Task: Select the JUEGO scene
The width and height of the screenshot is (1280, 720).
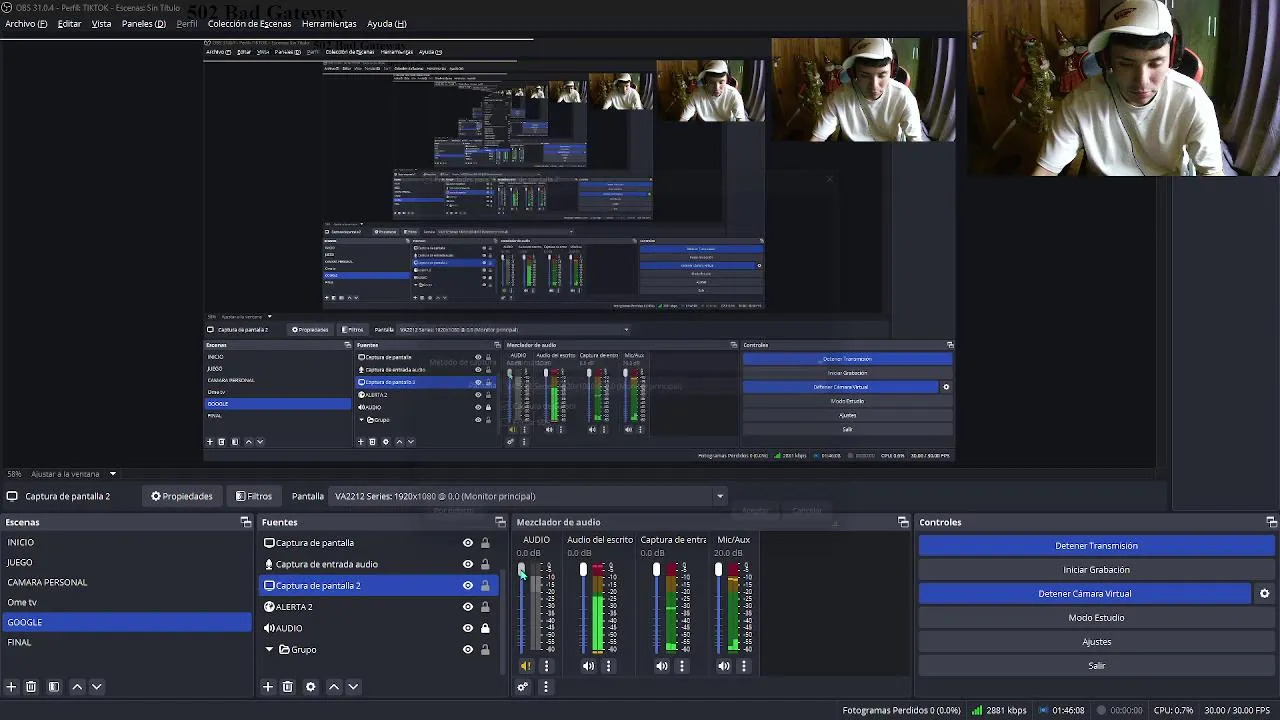Action: pos(126,562)
